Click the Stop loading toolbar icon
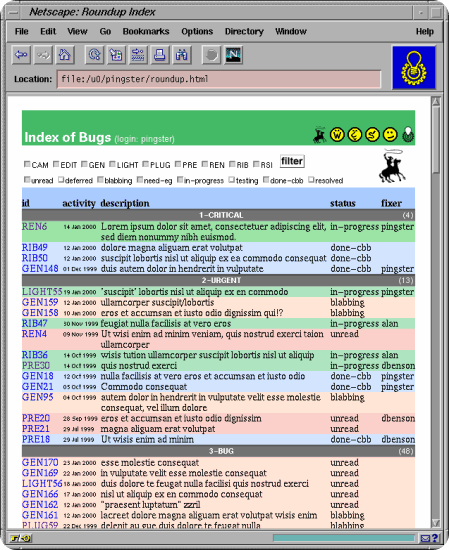 point(211,55)
